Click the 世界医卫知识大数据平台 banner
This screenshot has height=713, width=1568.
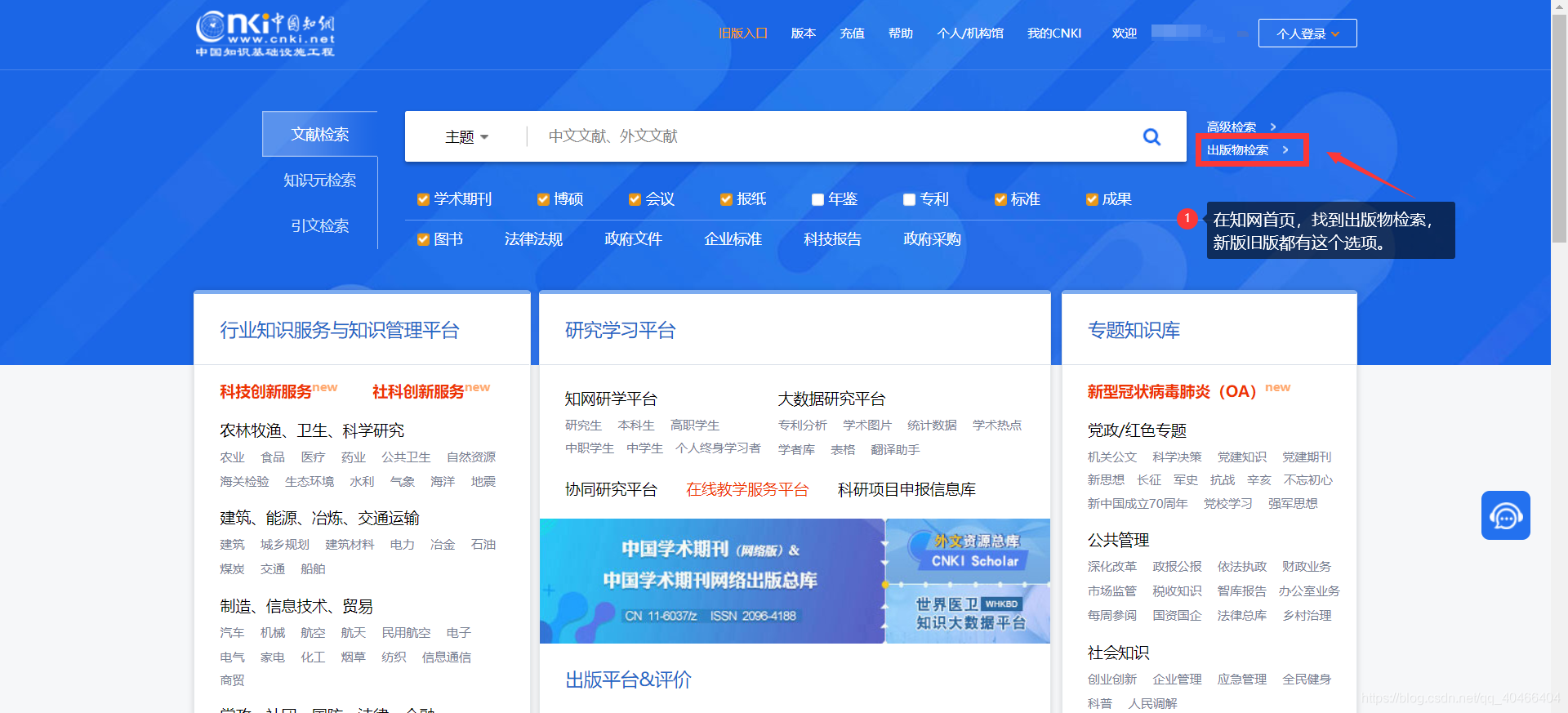(x=968, y=614)
